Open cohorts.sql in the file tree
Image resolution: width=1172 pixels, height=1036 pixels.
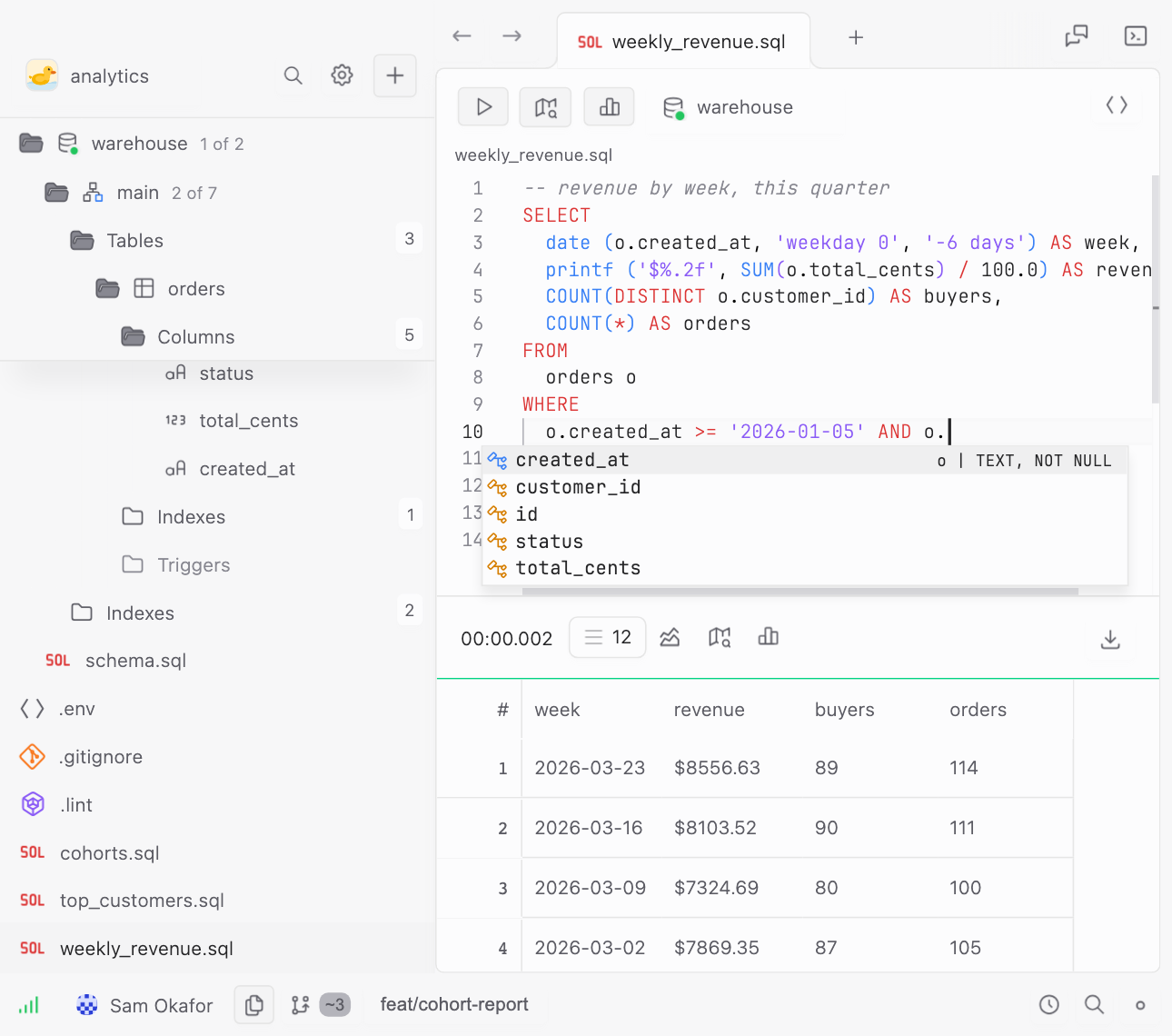pos(218,853)
